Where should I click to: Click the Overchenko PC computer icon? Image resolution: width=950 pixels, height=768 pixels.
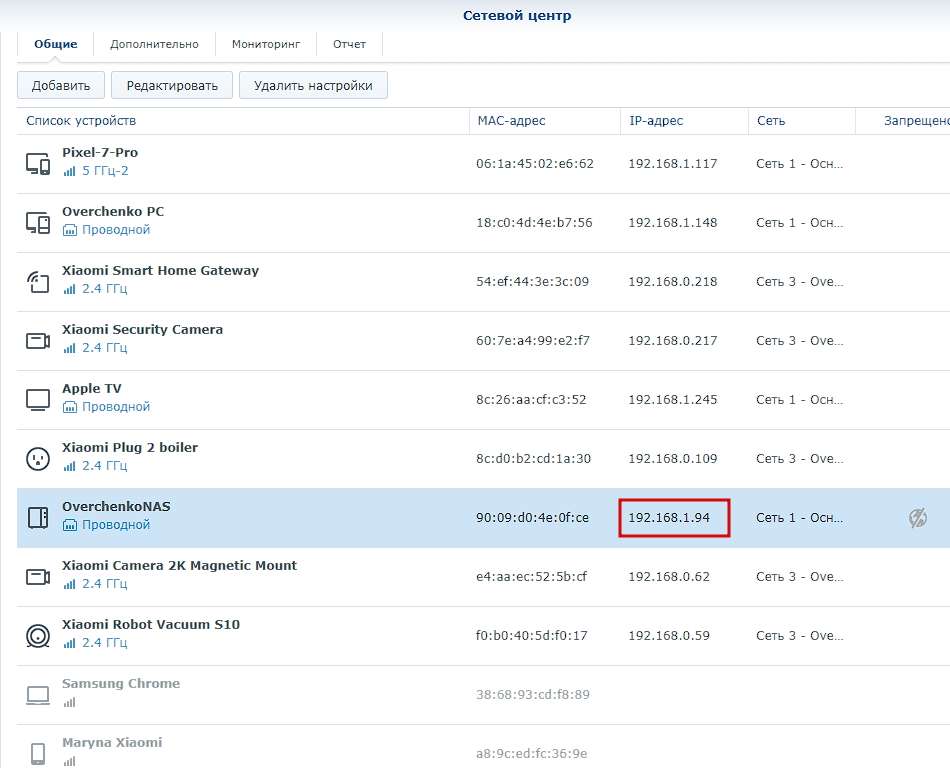(x=38, y=223)
